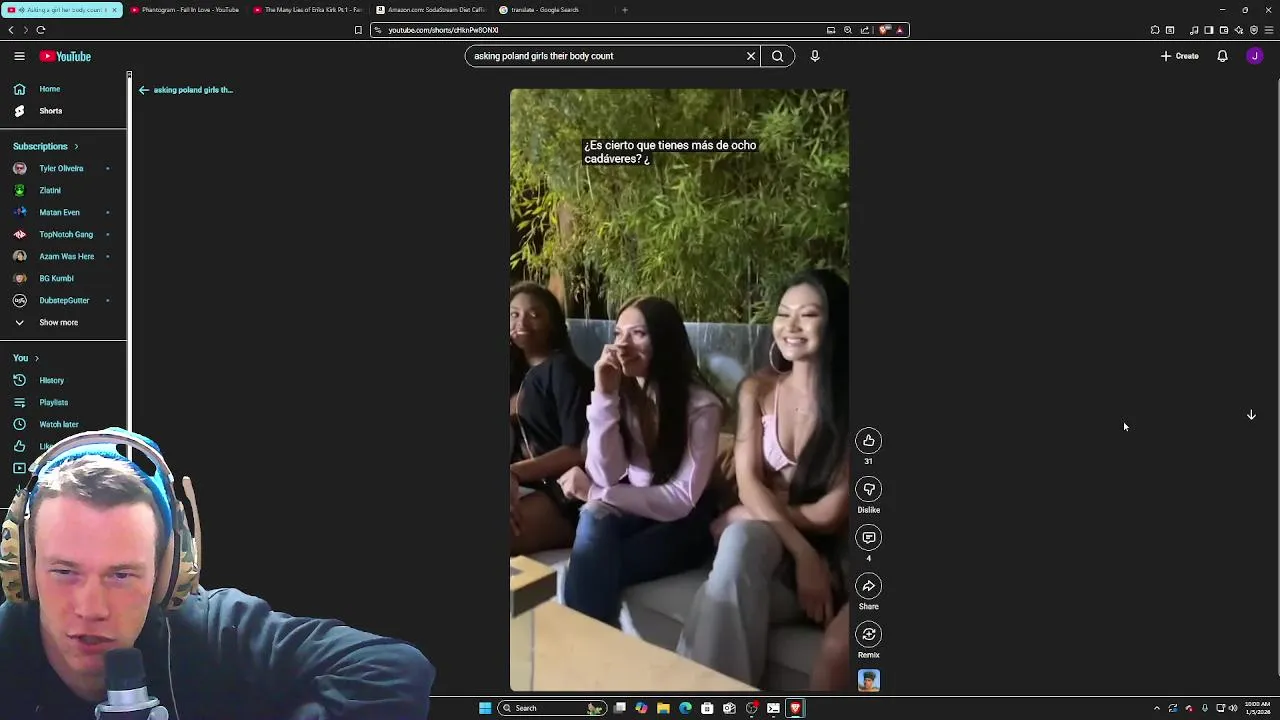Open the Short's comments panel

[868, 538]
